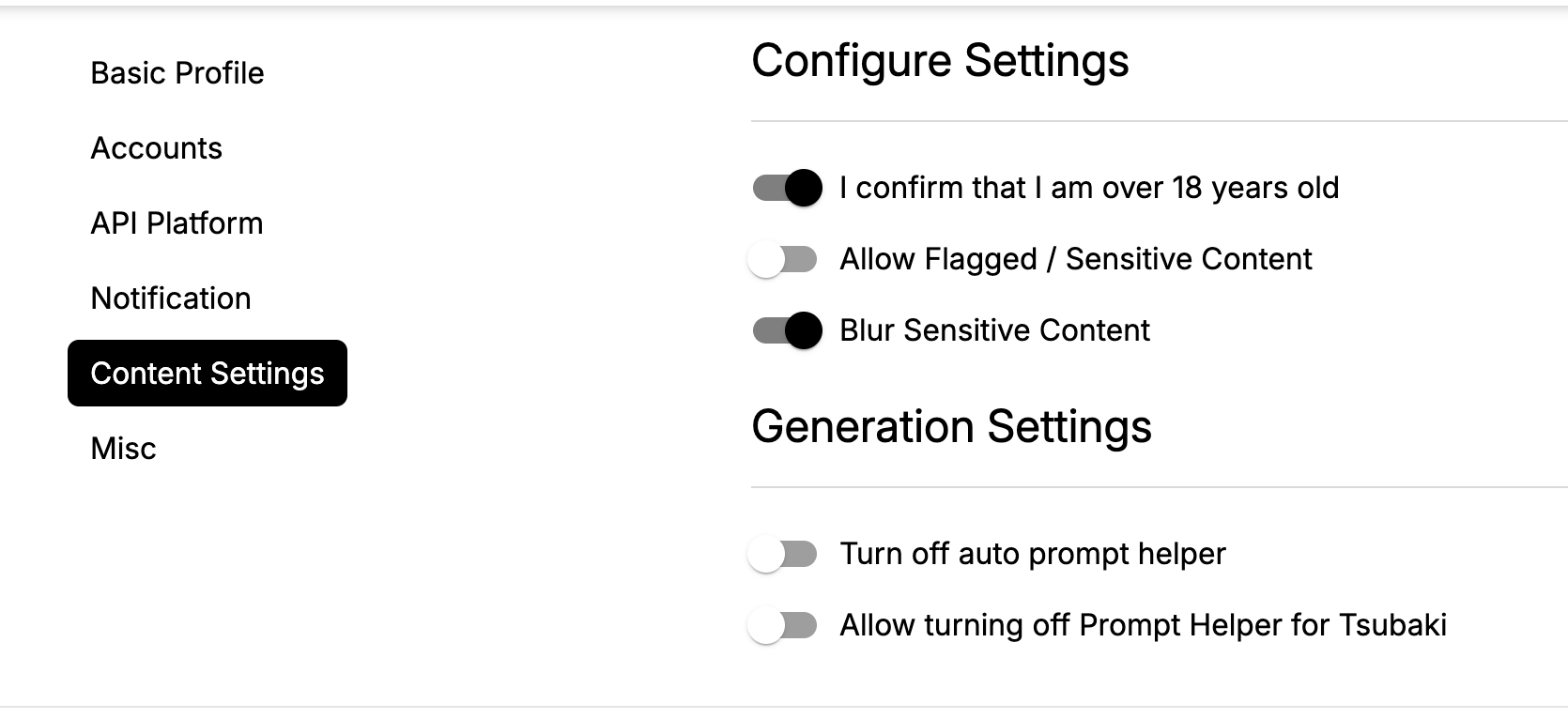Image resolution: width=1568 pixels, height=719 pixels.
Task: Enable the Allow Flagged / Sensitive Content switch
Action: (x=783, y=259)
